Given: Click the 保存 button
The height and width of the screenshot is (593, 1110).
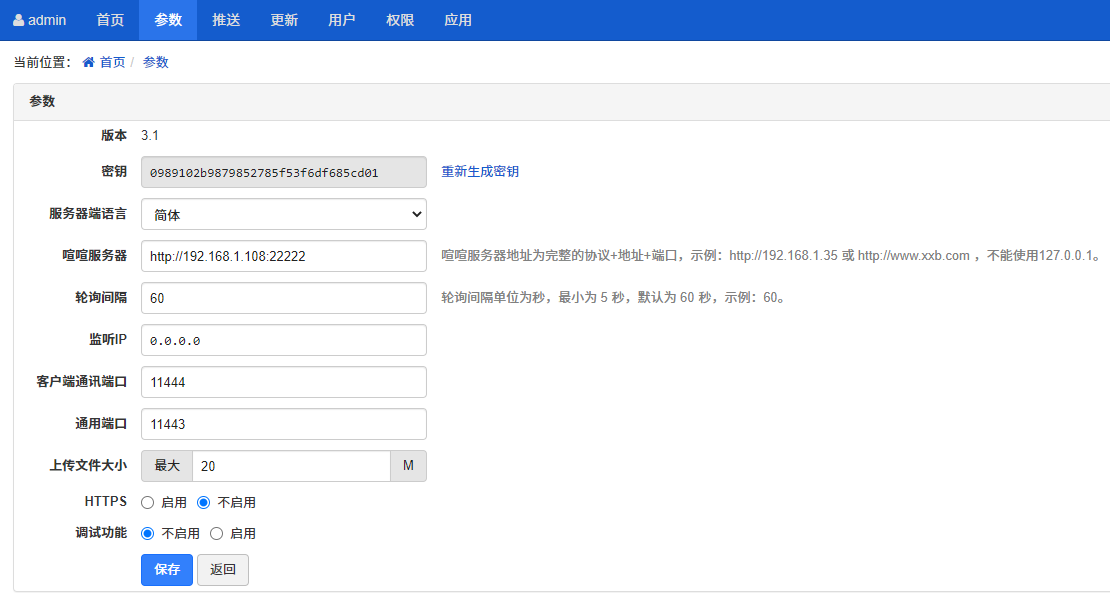Looking at the screenshot, I should pyautogui.click(x=167, y=570).
